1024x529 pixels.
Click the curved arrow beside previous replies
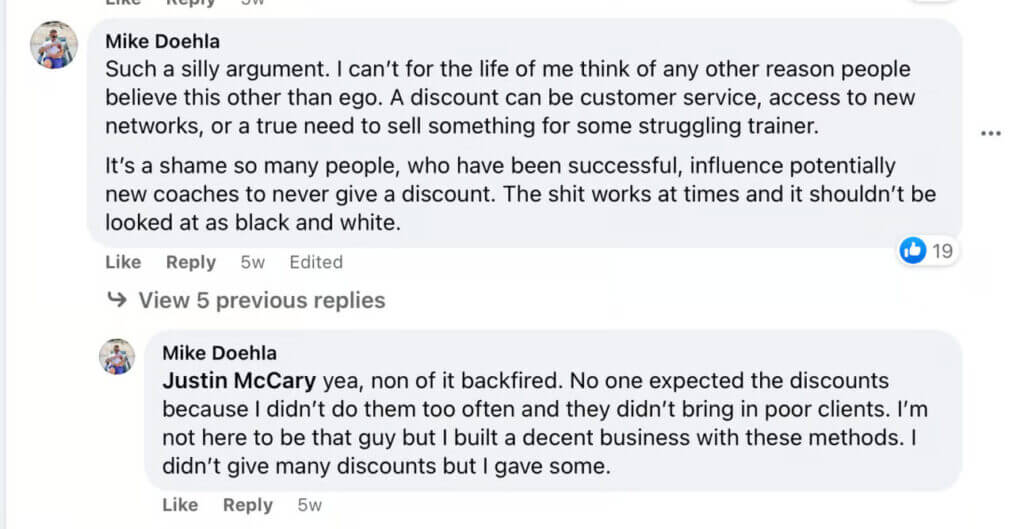click(x=117, y=300)
